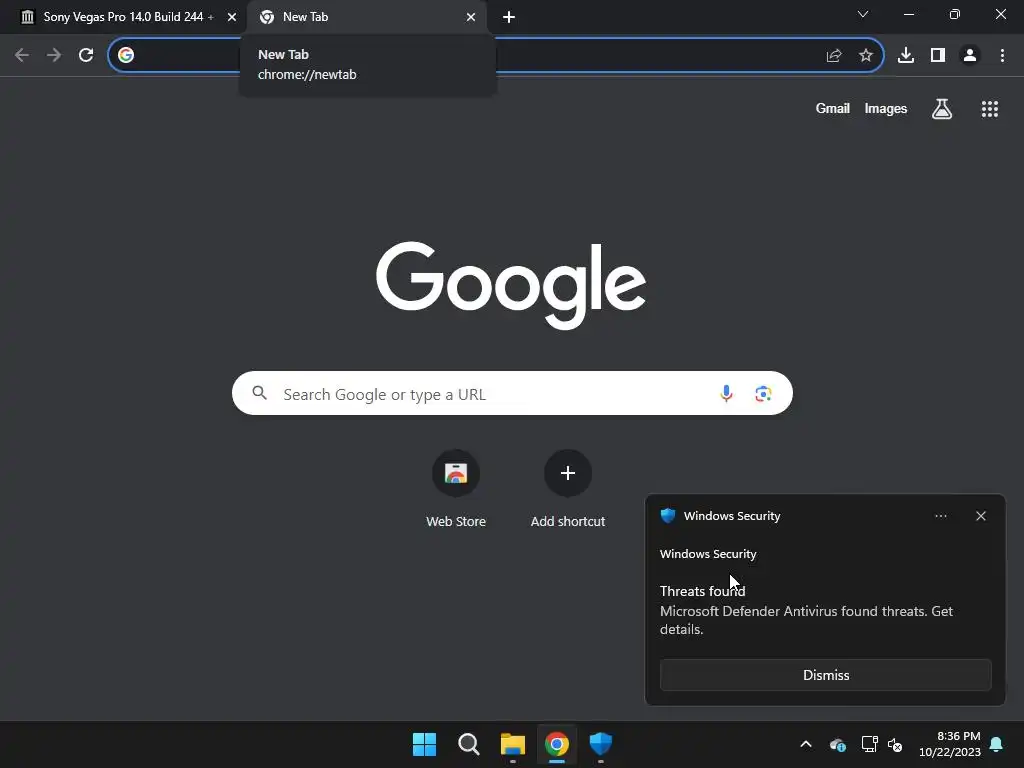
Task: Open notification options three dots
Action: 940,516
